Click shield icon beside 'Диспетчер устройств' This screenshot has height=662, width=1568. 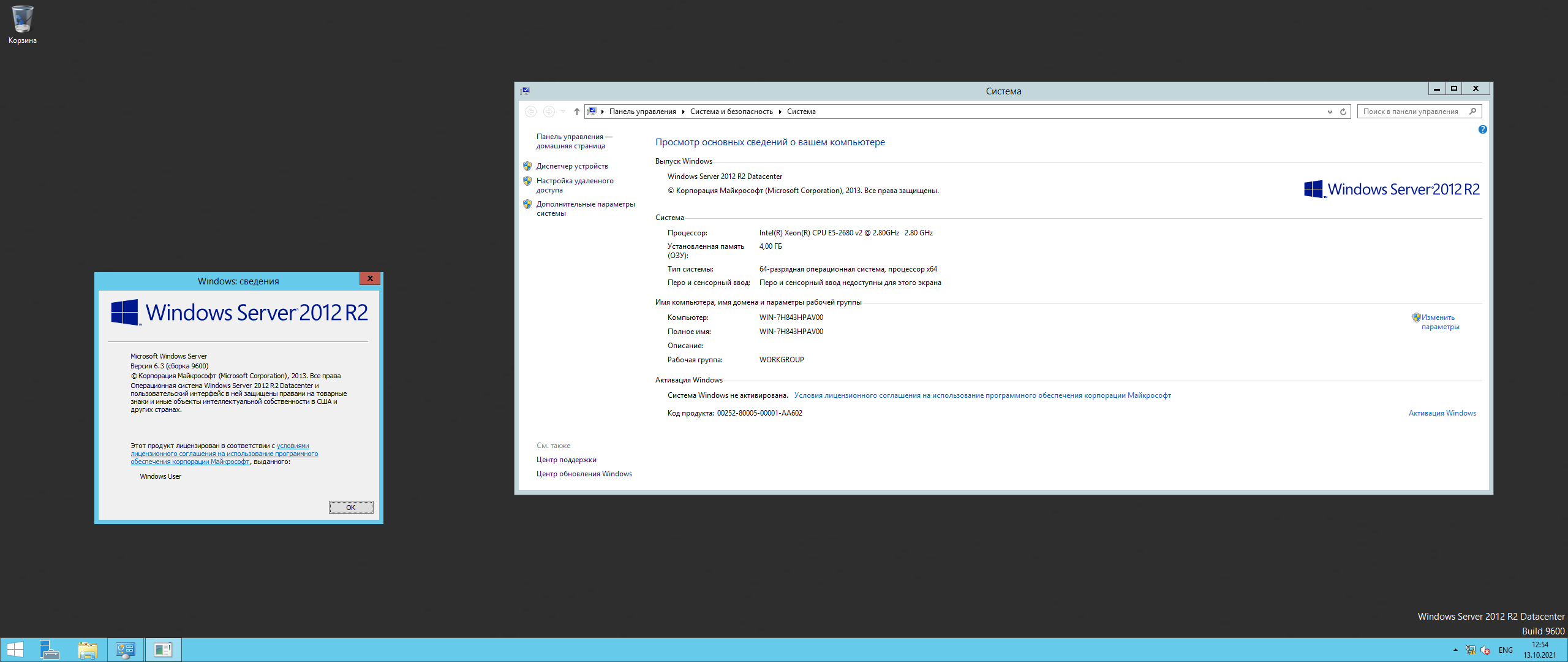point(527,166)
